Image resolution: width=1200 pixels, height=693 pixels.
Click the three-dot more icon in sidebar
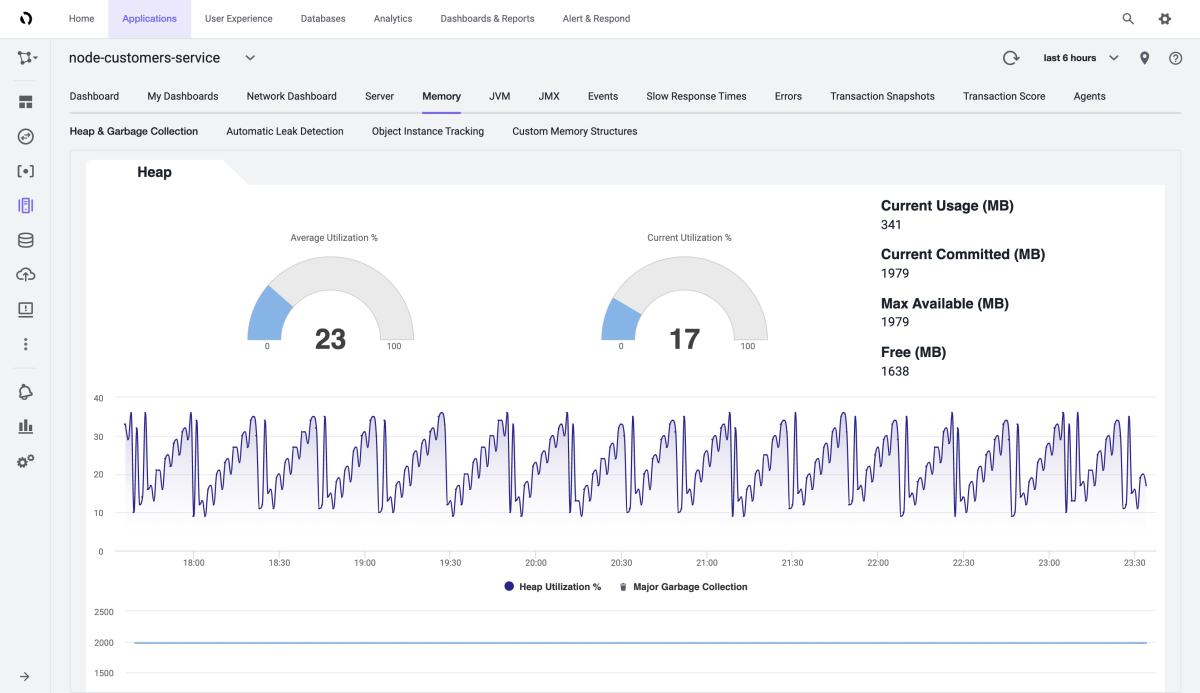pyautogui.click(x=26, y=344)
